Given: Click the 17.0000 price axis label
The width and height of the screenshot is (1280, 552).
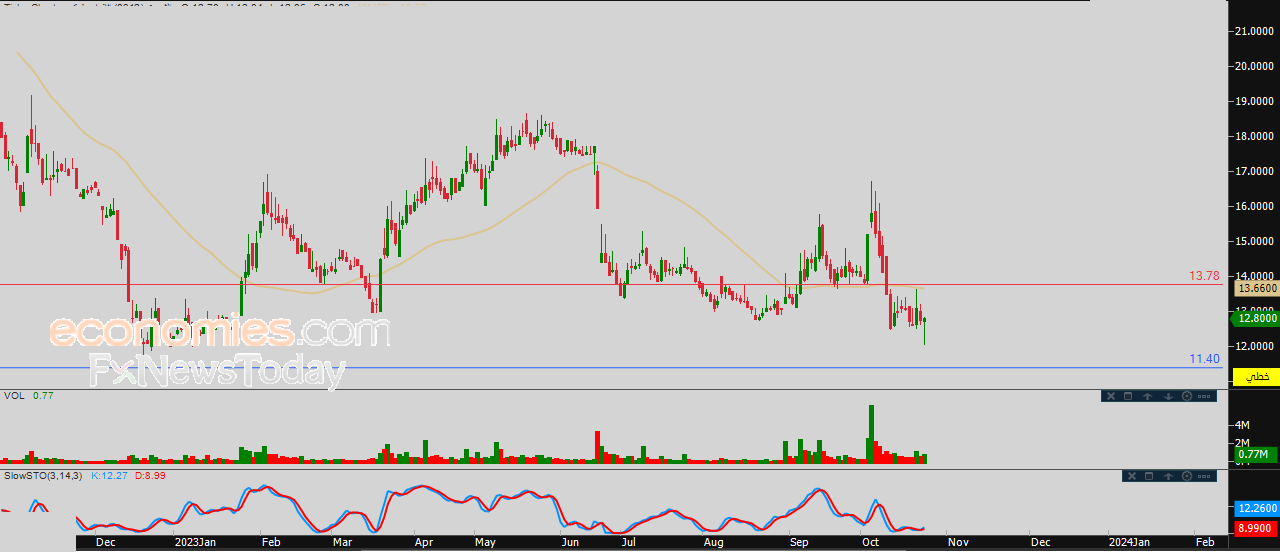Looking at the screenshot, I should click(x=1256, y=172).
